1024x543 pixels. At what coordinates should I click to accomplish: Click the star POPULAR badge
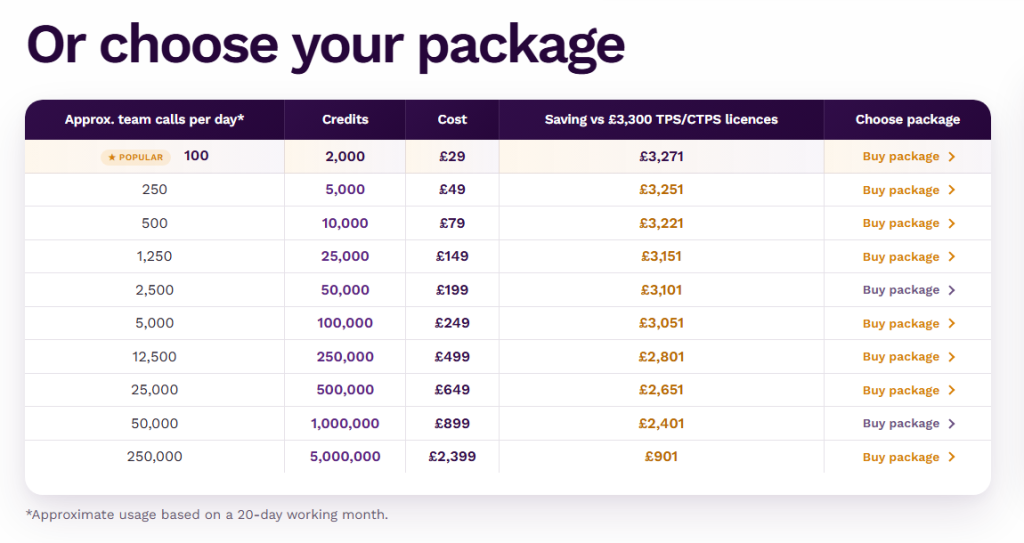click(x=136, y=157)
